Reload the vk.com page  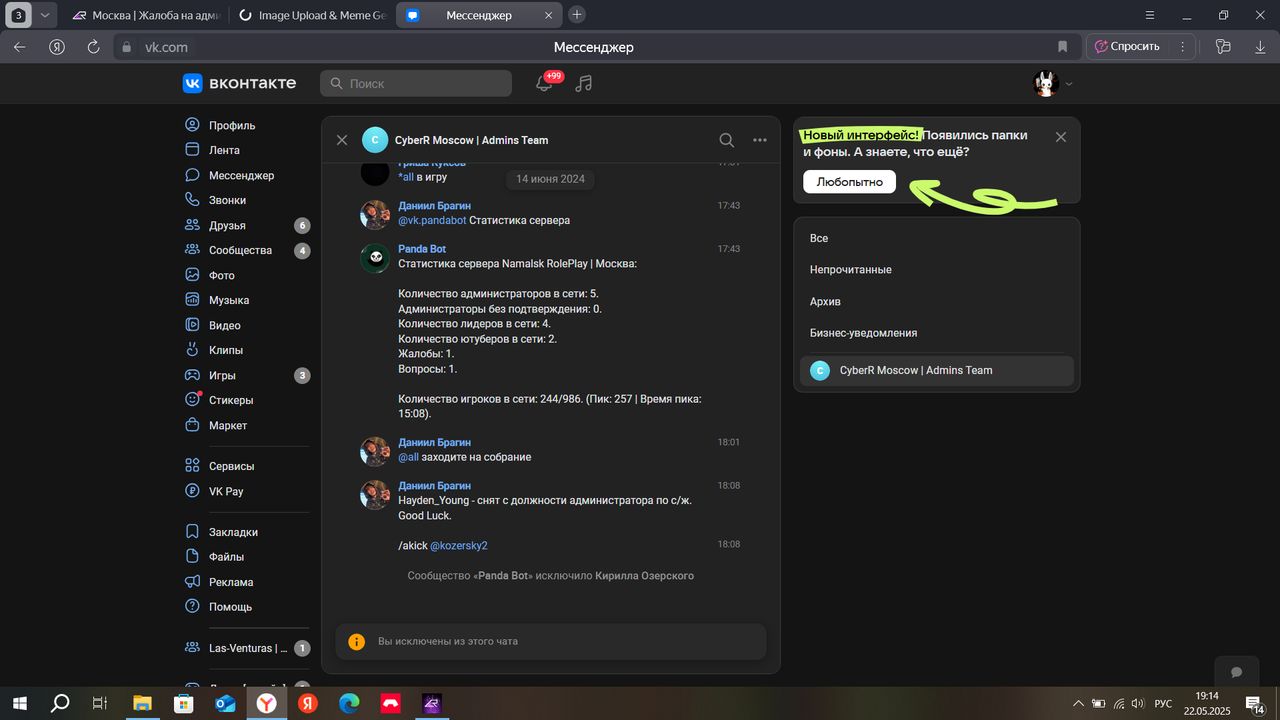point(93,47)
